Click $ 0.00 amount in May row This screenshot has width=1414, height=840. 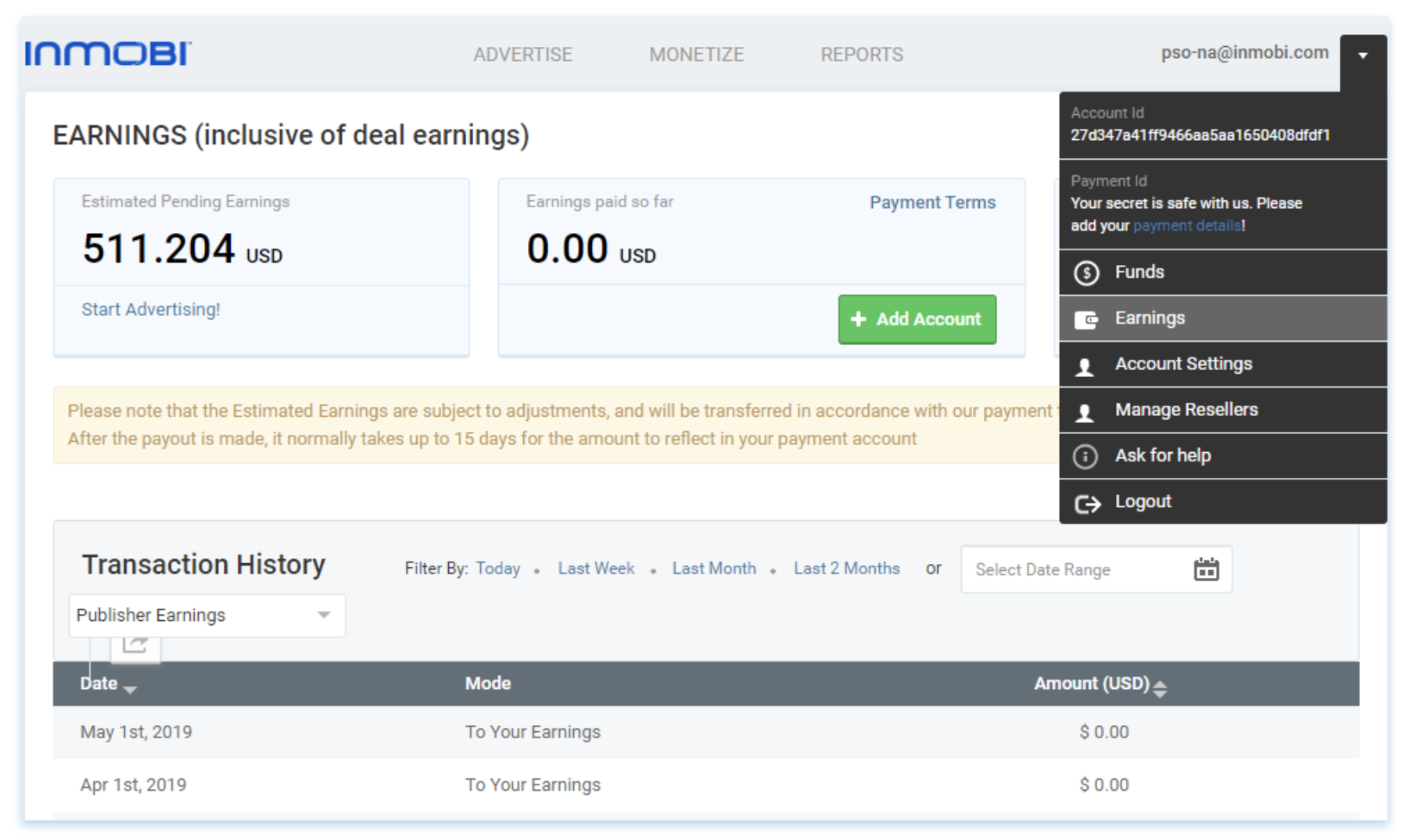coord(1104,732)
